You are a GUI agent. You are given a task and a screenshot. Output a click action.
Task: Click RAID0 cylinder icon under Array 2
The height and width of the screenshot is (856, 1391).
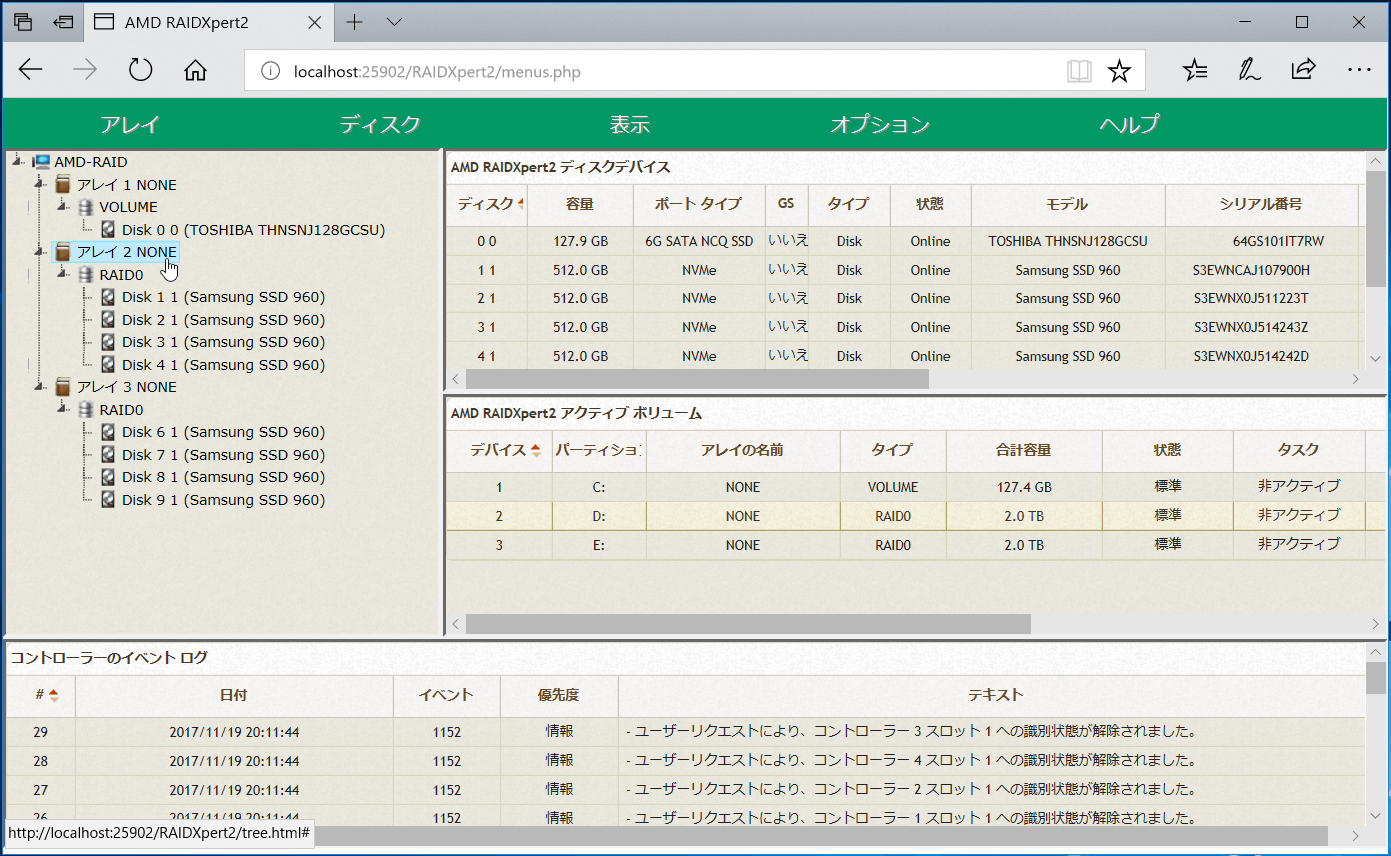[86, 274]
